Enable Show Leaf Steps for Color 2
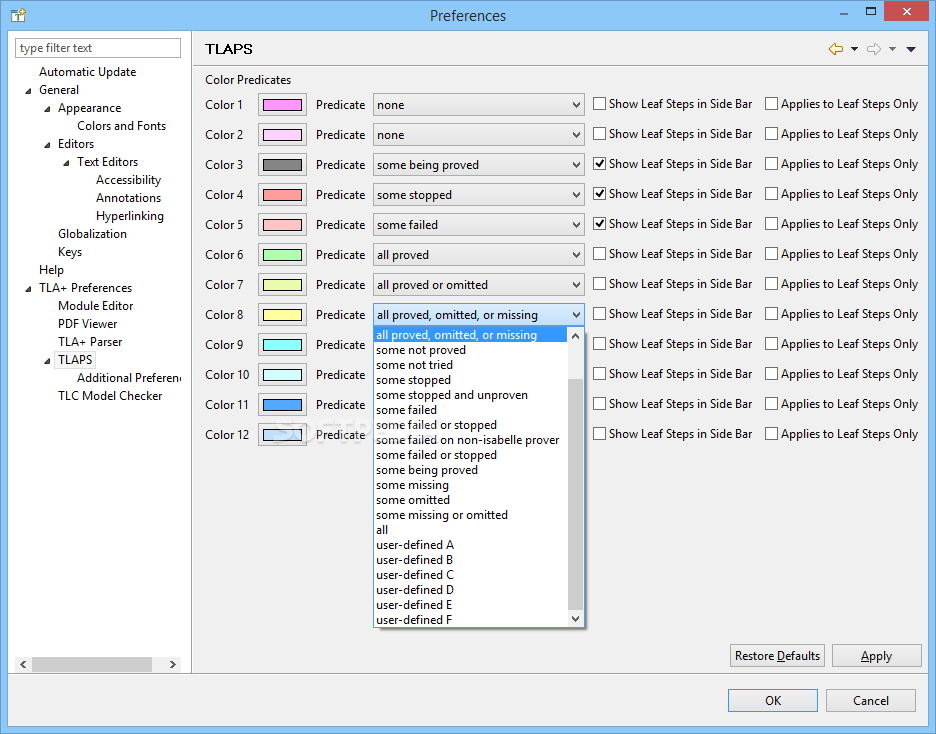936x734 pixels. (x=599, y=134)
